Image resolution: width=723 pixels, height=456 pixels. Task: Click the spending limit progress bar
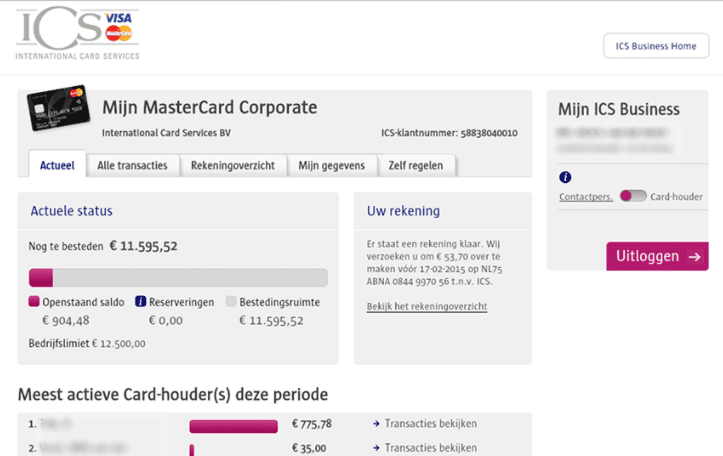pyautogui.click(x=178, y=278)
